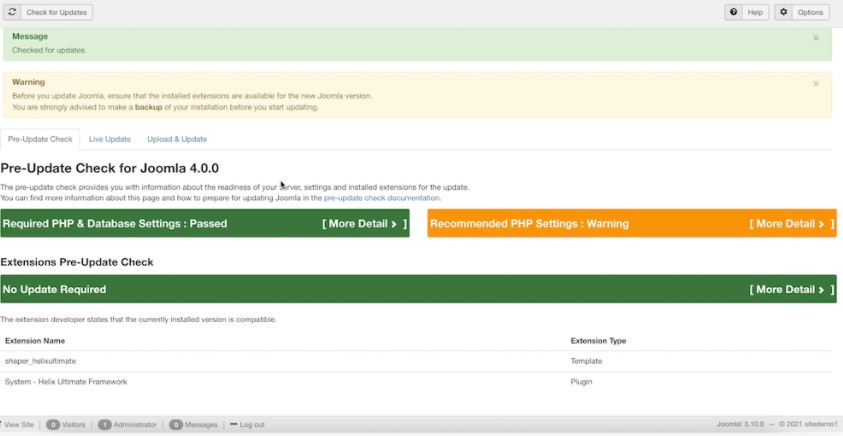Expand More Detail for Recommended PHP Settings

[791, 224]
